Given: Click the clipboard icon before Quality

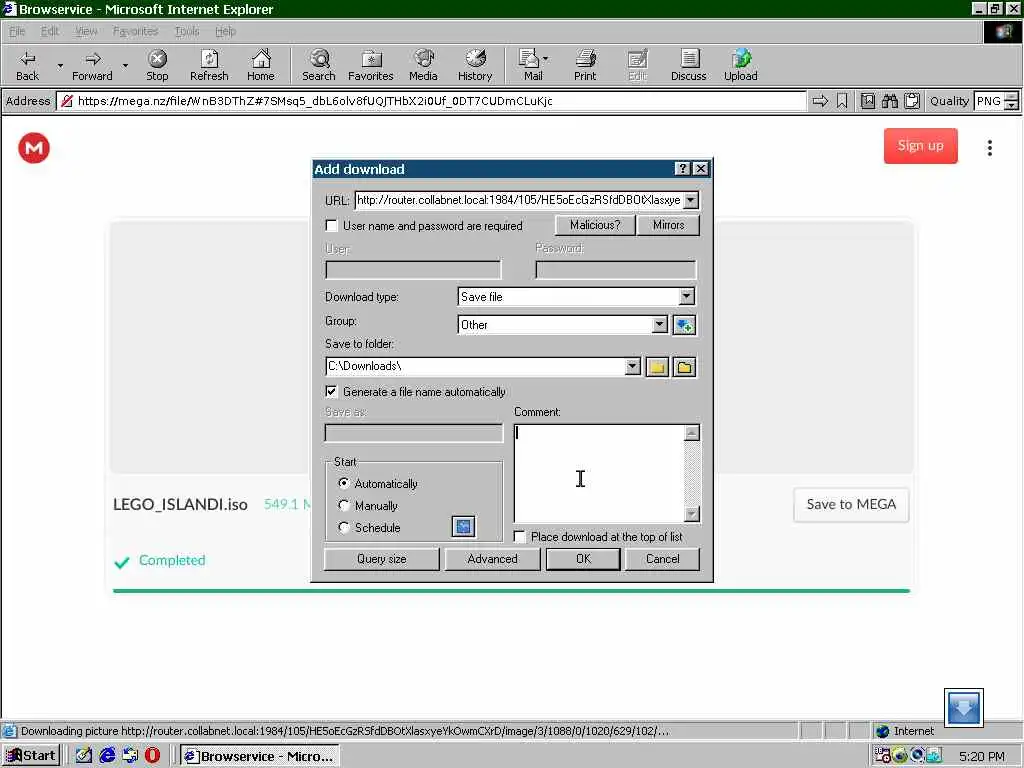Looking at the screenshot, I should [x=912, y=101].
